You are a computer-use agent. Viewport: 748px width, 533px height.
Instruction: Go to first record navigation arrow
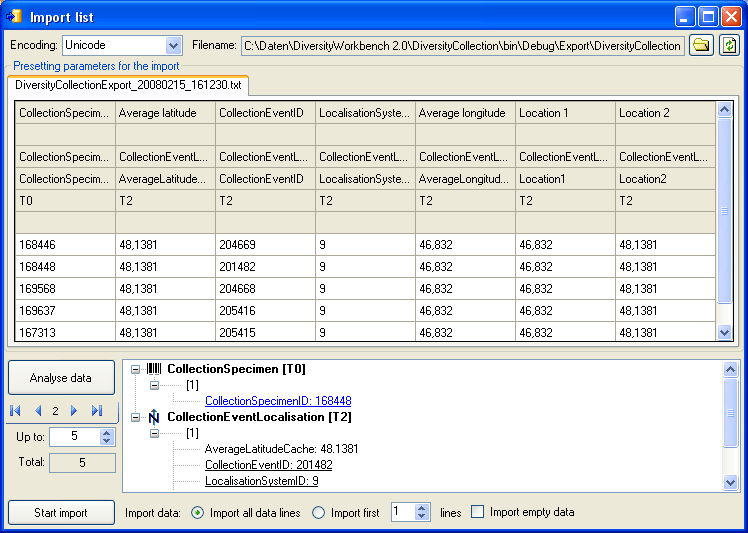click(15, 411)
